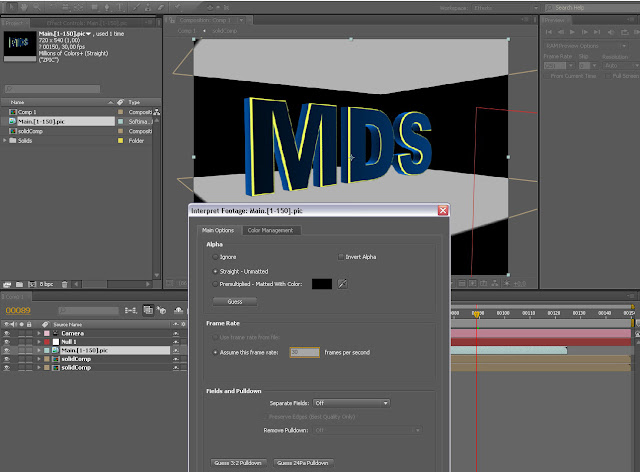Select Premultiplied - Matted With Color option

215,284
